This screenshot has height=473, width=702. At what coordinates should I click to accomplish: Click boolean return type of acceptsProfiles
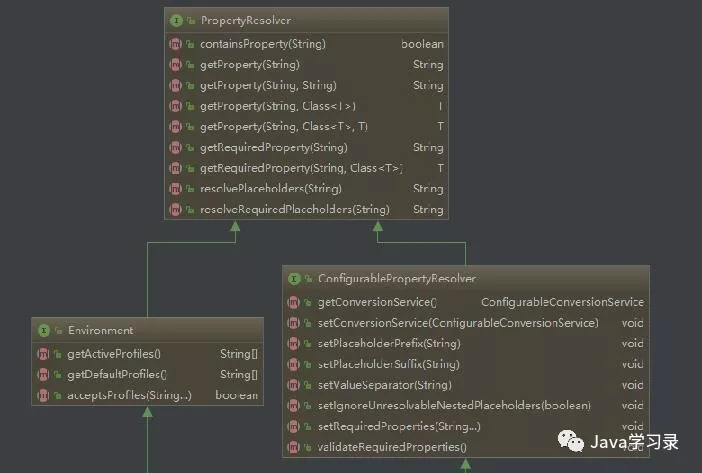[237, 395]
